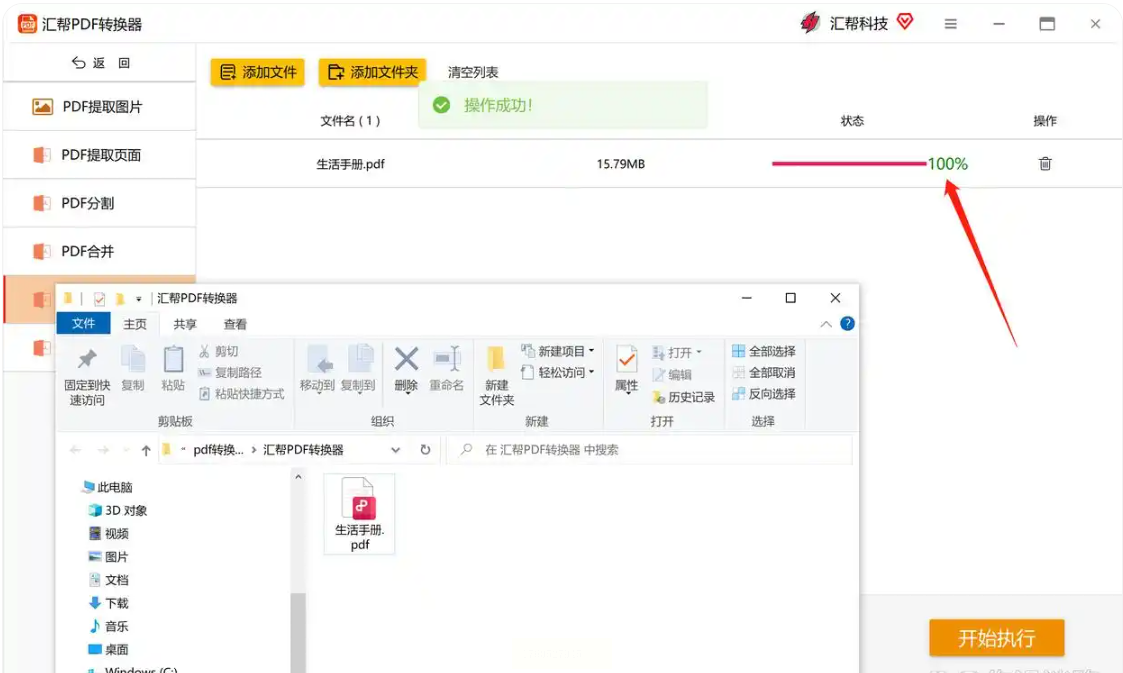Switch to the 共享 ribbon tab

coord(185,324)
